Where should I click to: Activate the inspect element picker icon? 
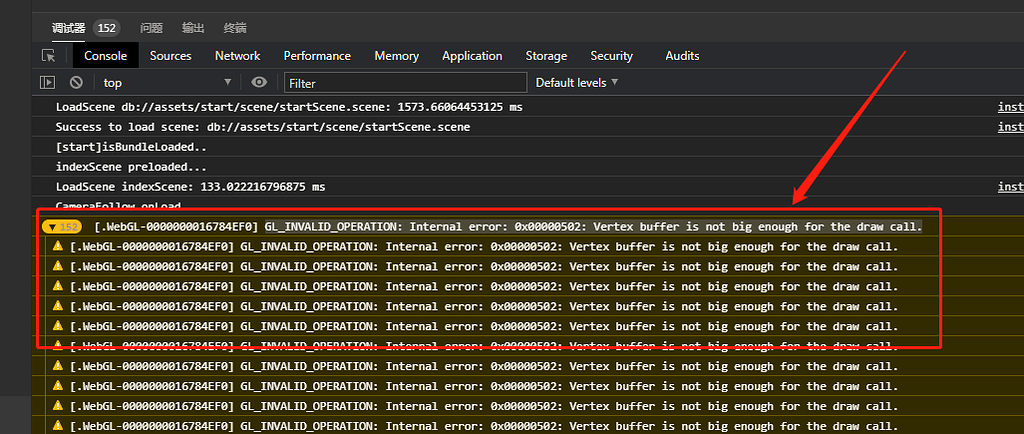(48, 56)
